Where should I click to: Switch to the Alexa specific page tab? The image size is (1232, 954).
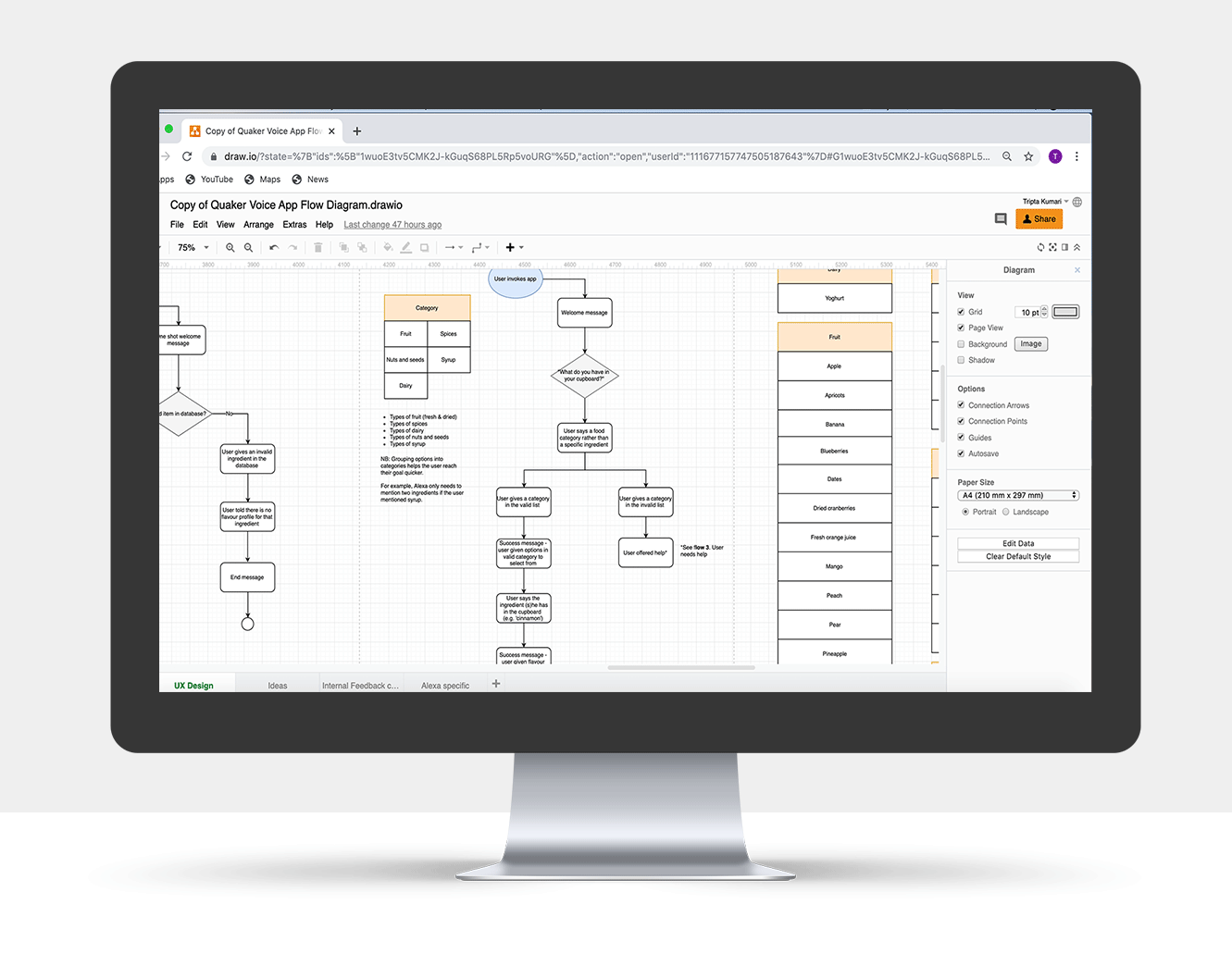(x=445, y=686)
